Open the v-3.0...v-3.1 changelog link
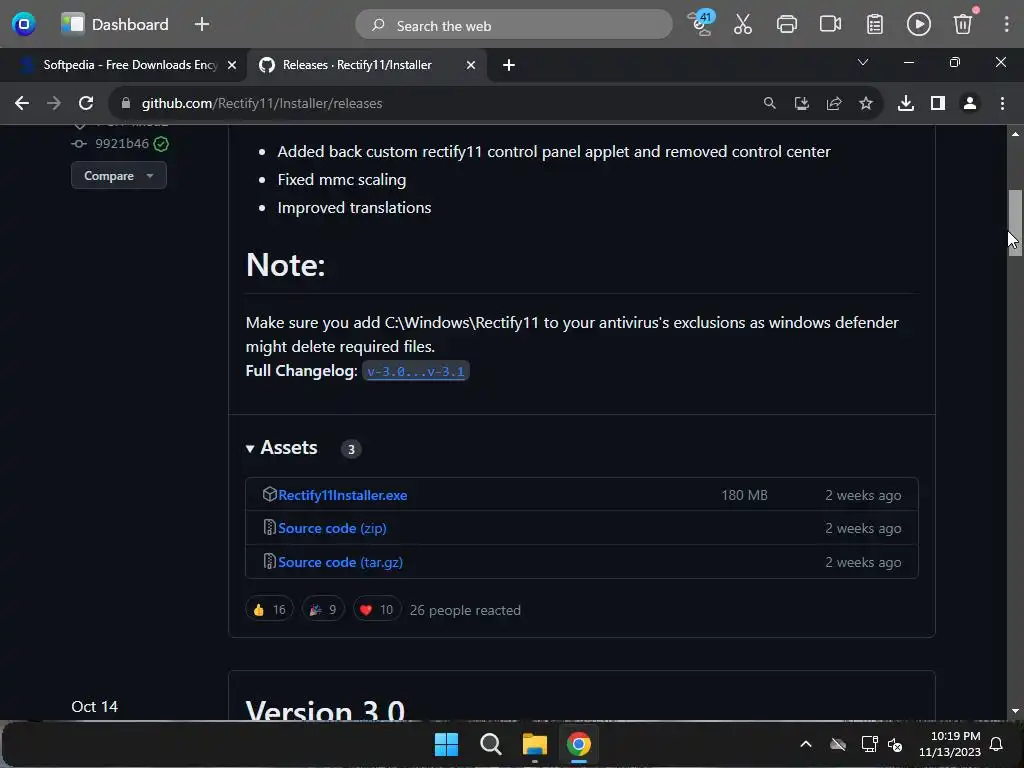Viewport: 1024px width, 768px height. 415,371
